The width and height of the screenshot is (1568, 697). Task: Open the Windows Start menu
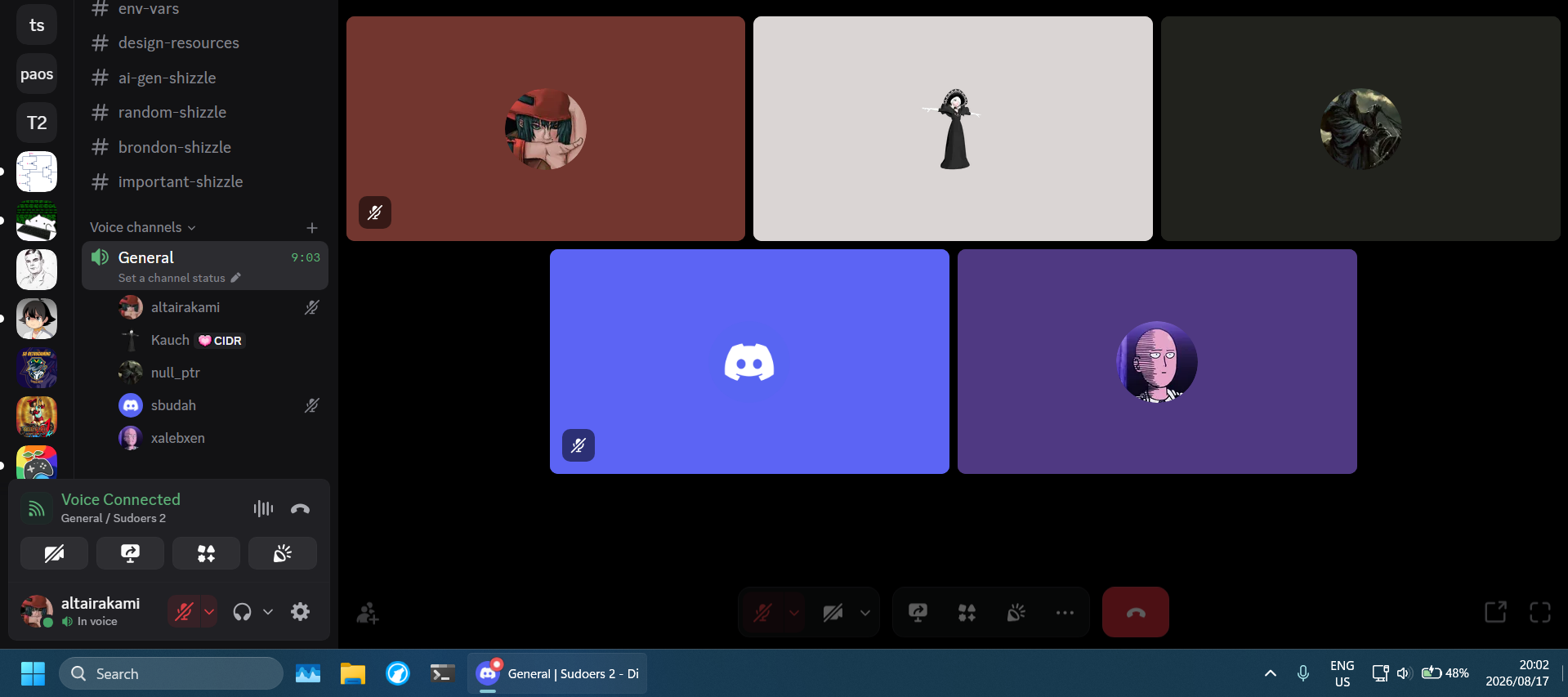(x=33, y=673)
